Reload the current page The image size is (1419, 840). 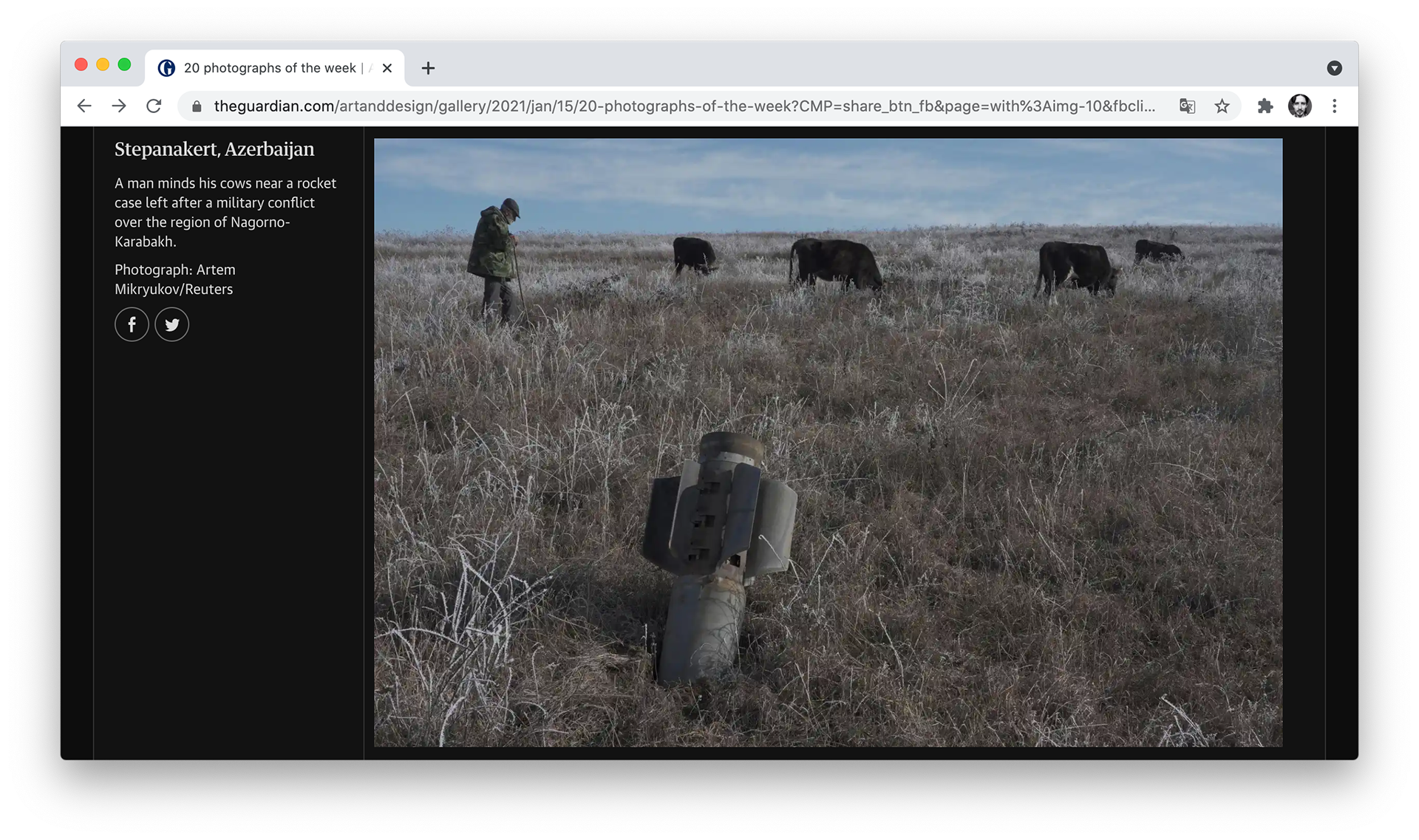pos(154,106)
